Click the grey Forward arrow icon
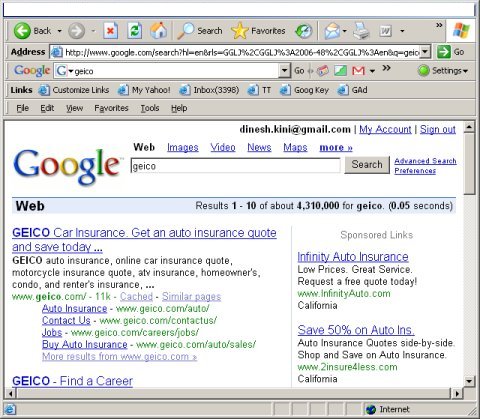The image size is (480, 419). (x=76, y=31)
